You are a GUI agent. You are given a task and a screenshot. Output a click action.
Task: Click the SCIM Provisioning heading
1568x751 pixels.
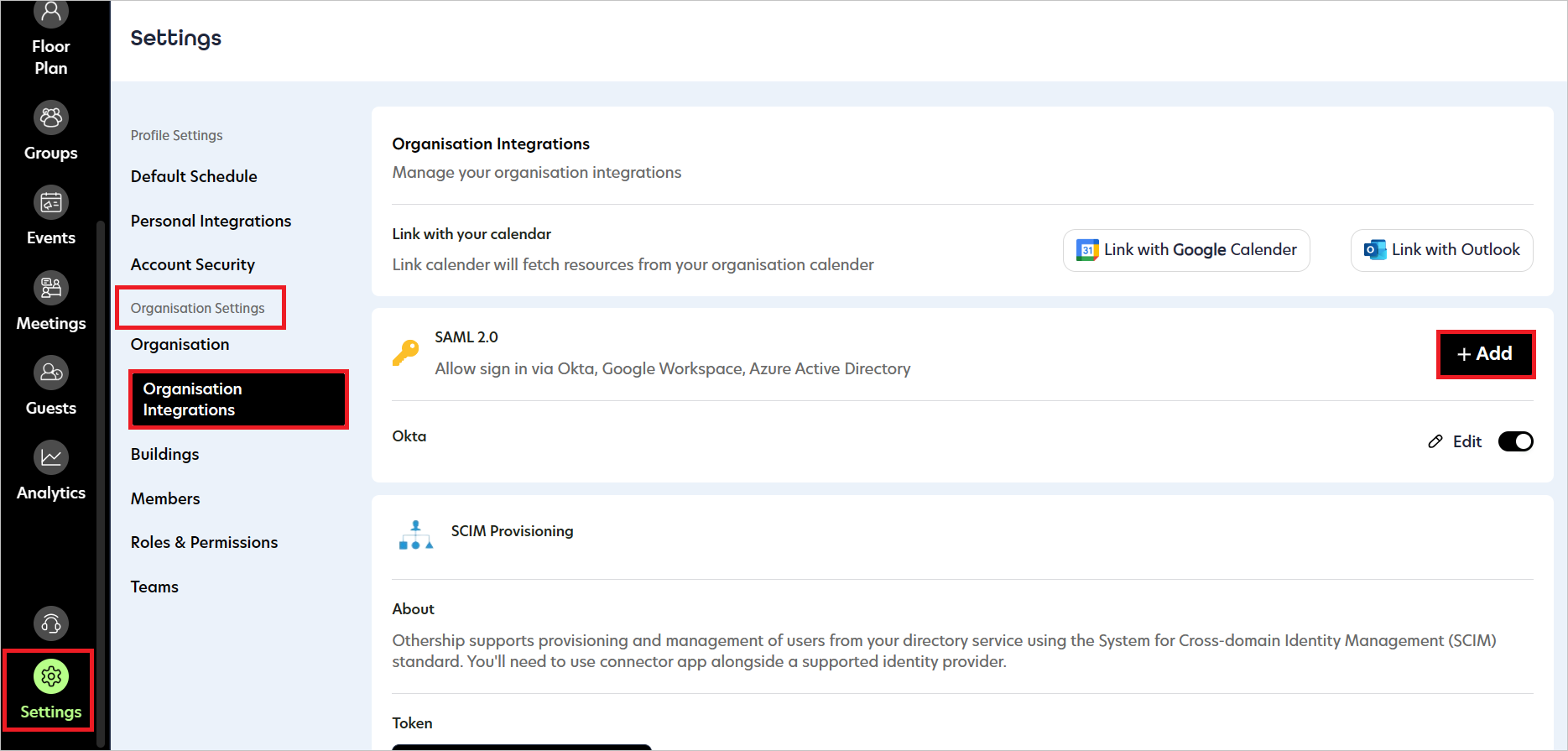[x=512, y=531]
